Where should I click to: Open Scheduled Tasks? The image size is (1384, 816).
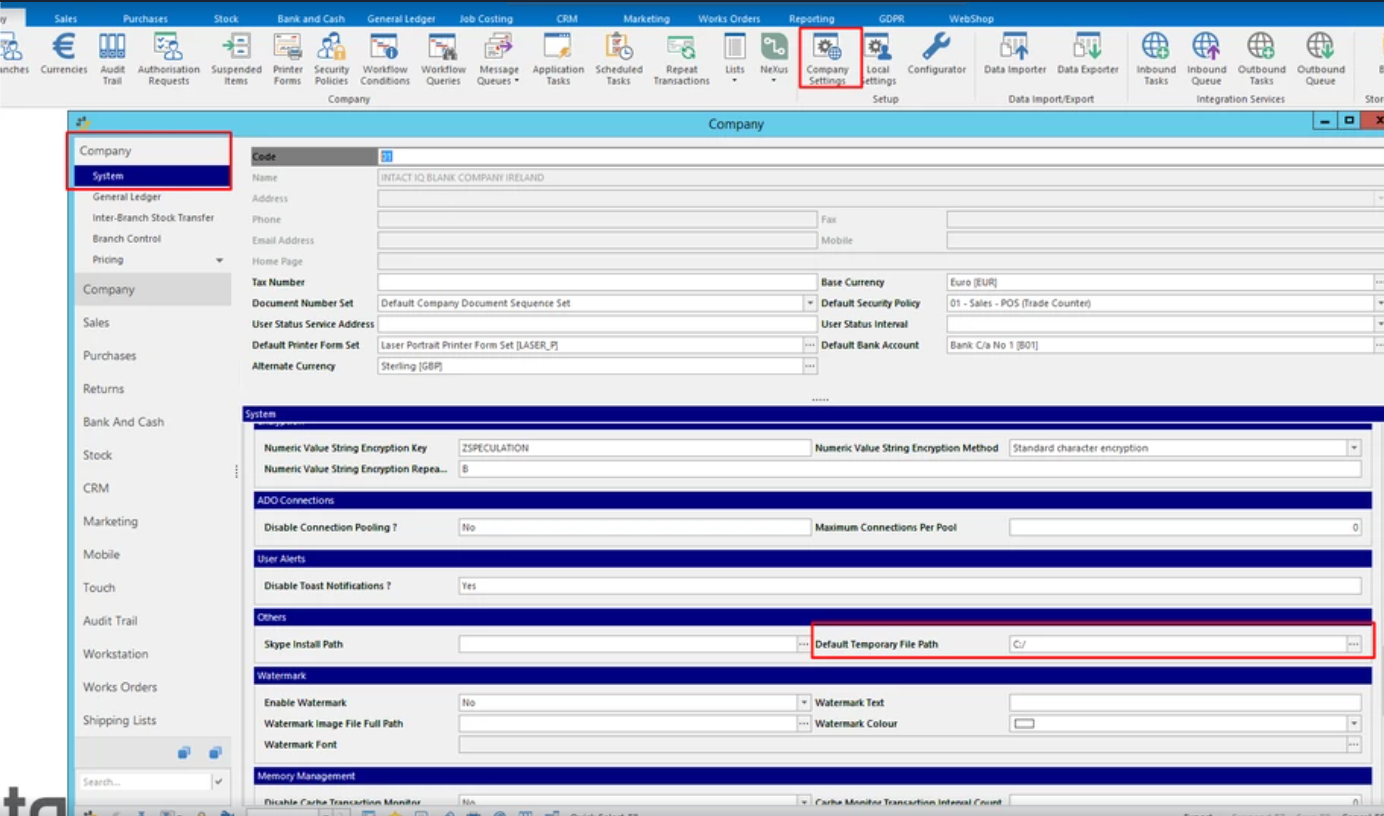(x=619, y=56)
